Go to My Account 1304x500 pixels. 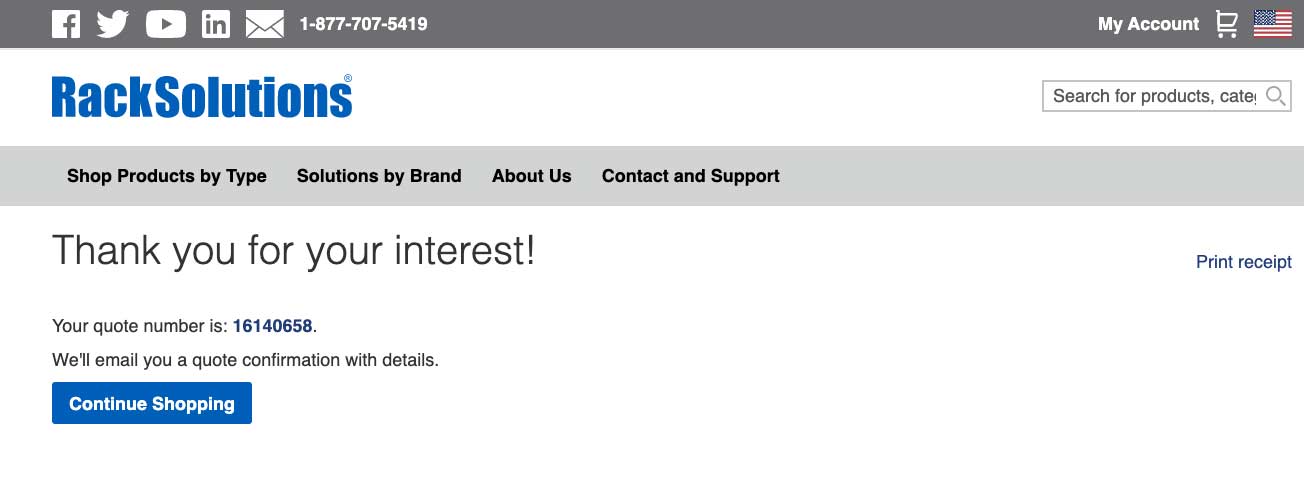tap(1148, 24)
